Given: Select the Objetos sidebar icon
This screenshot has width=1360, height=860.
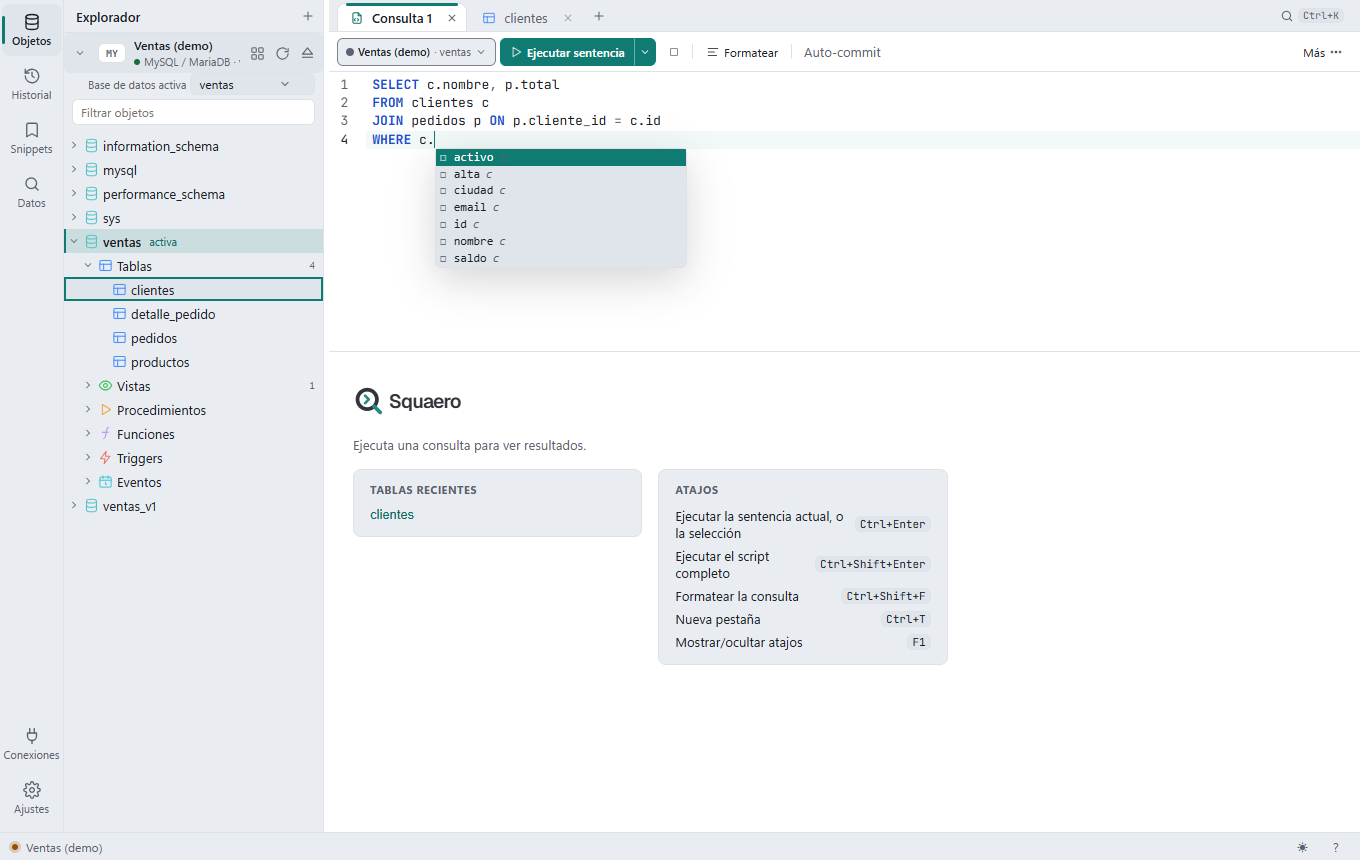Looking at the screenshot, I should click(x=31, y=30).
